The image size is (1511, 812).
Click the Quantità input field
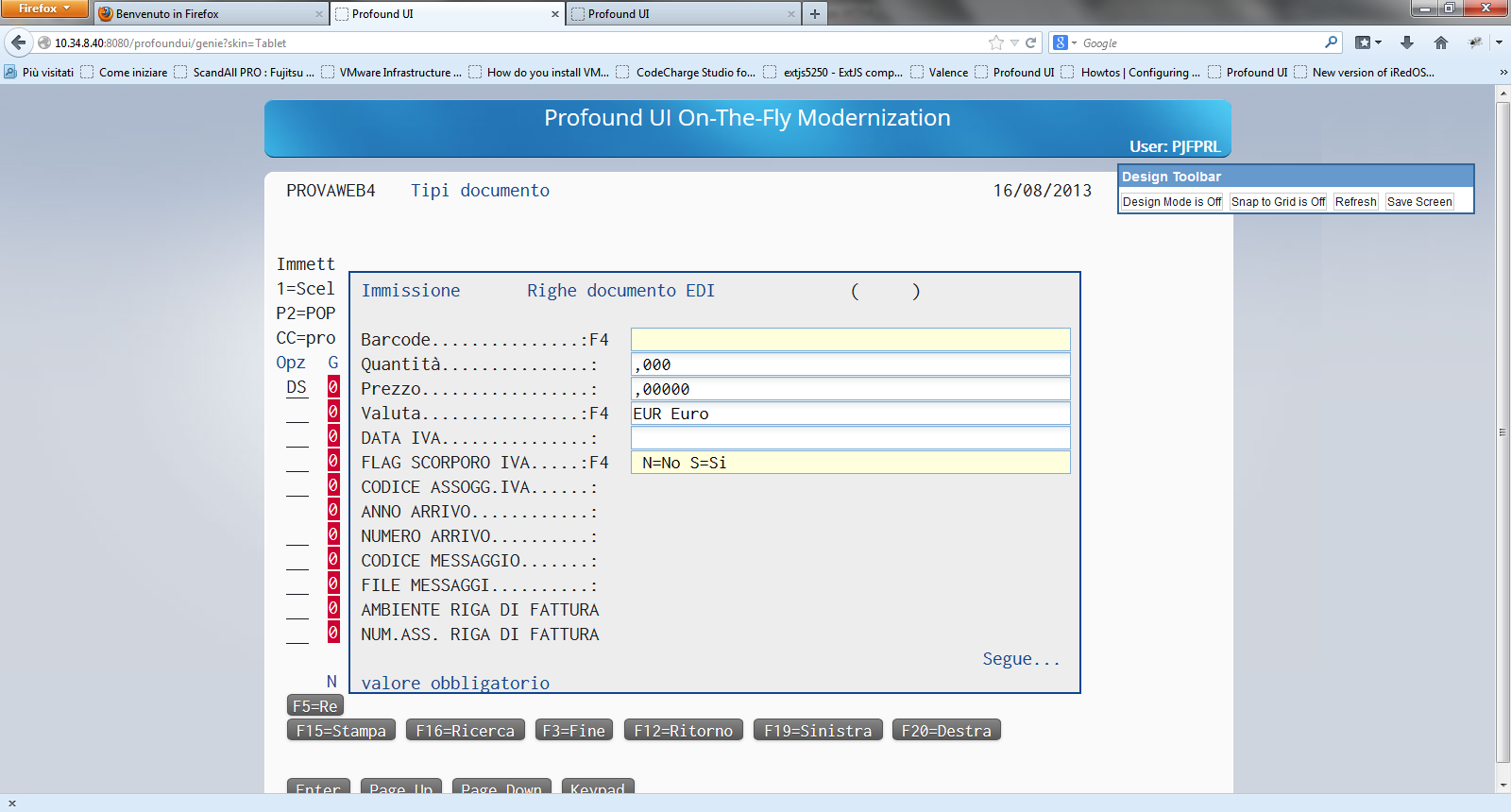pos(850,364)
